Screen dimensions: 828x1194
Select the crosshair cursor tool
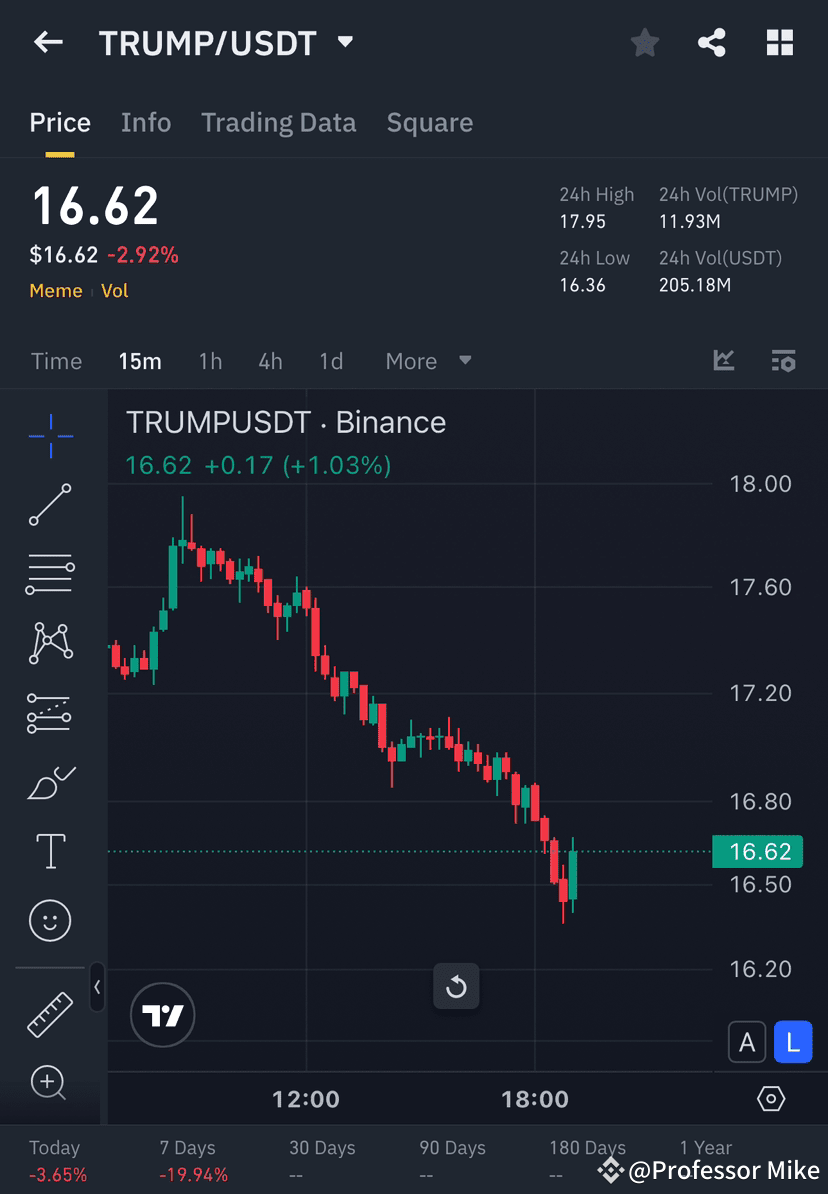50,435
